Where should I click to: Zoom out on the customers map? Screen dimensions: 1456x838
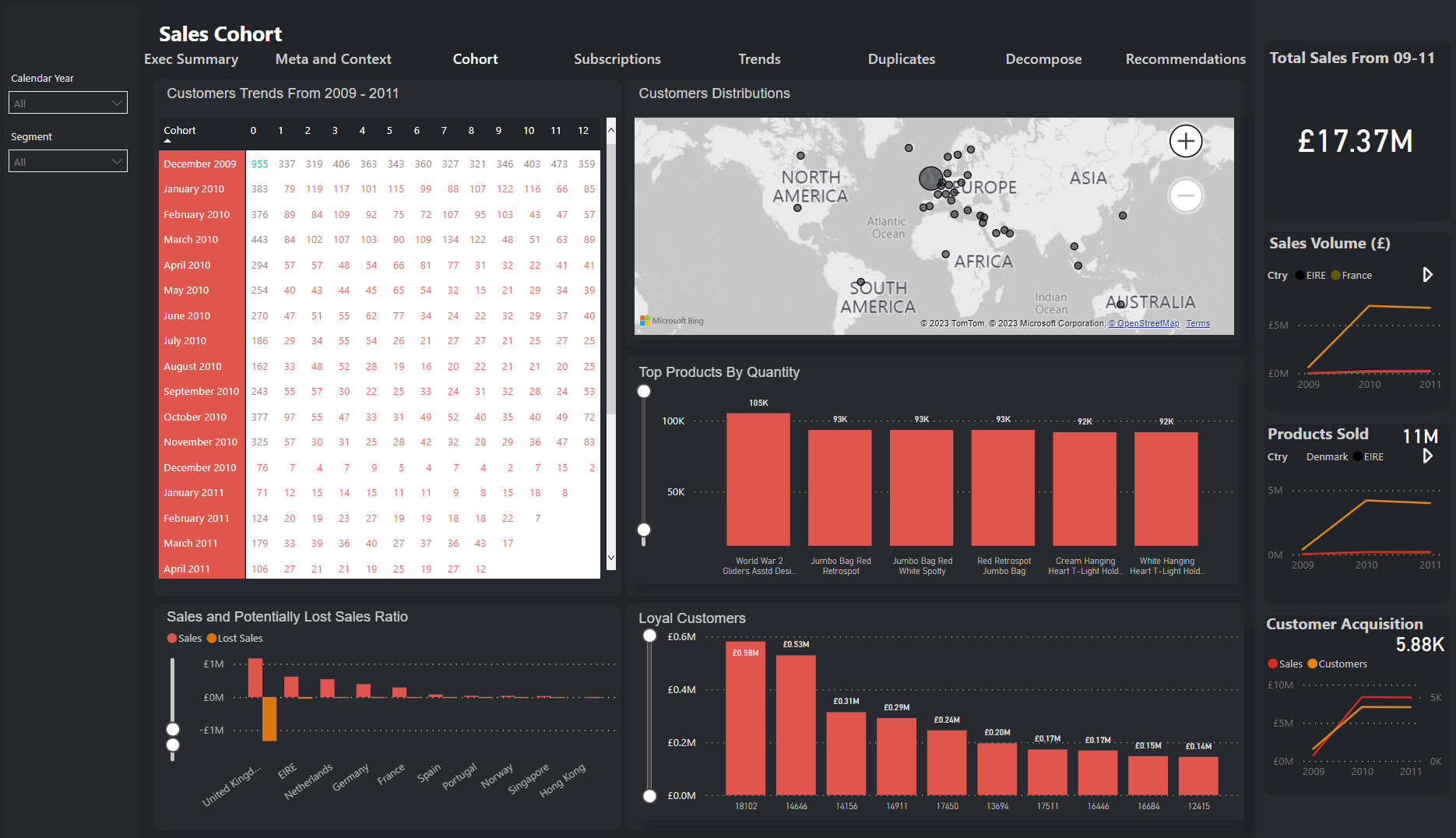(1185, 195)
